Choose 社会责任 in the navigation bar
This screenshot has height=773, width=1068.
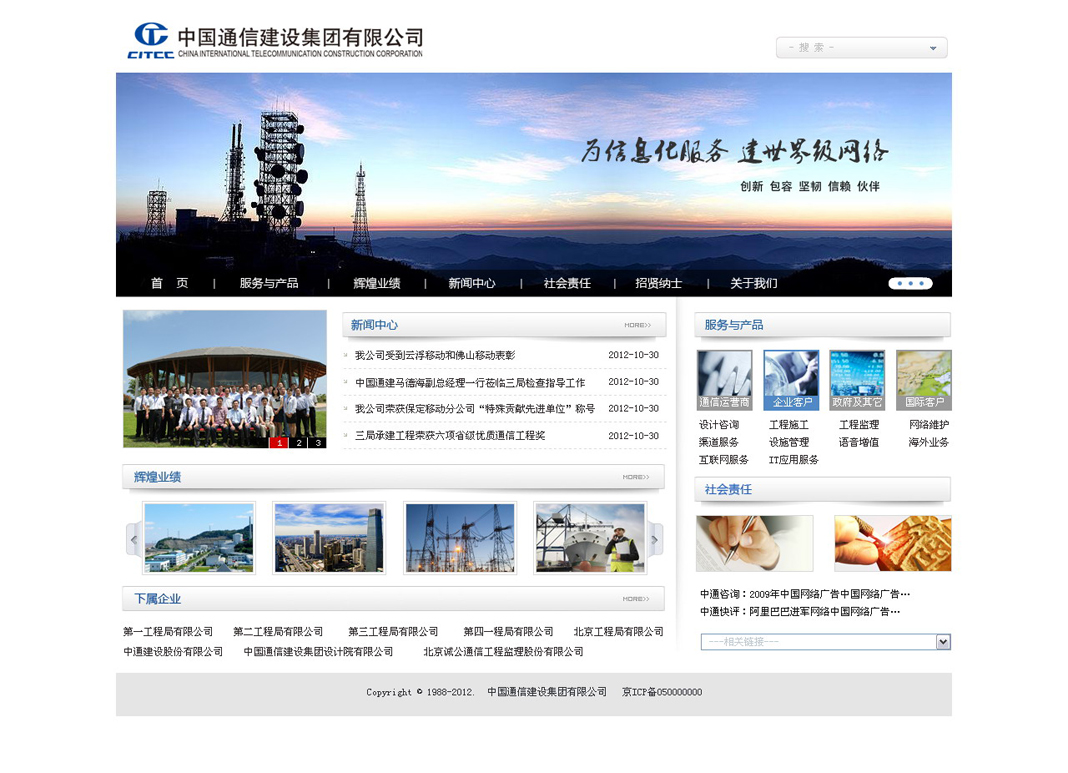coord(567,283)
